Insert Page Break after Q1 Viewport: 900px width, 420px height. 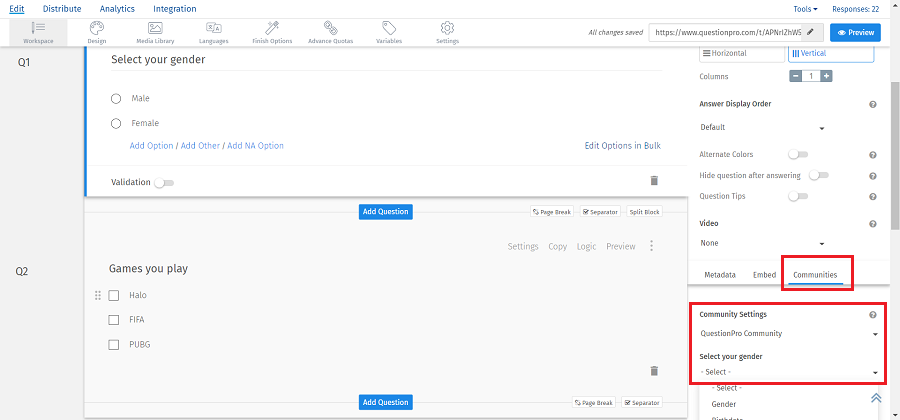click(552, 212)
